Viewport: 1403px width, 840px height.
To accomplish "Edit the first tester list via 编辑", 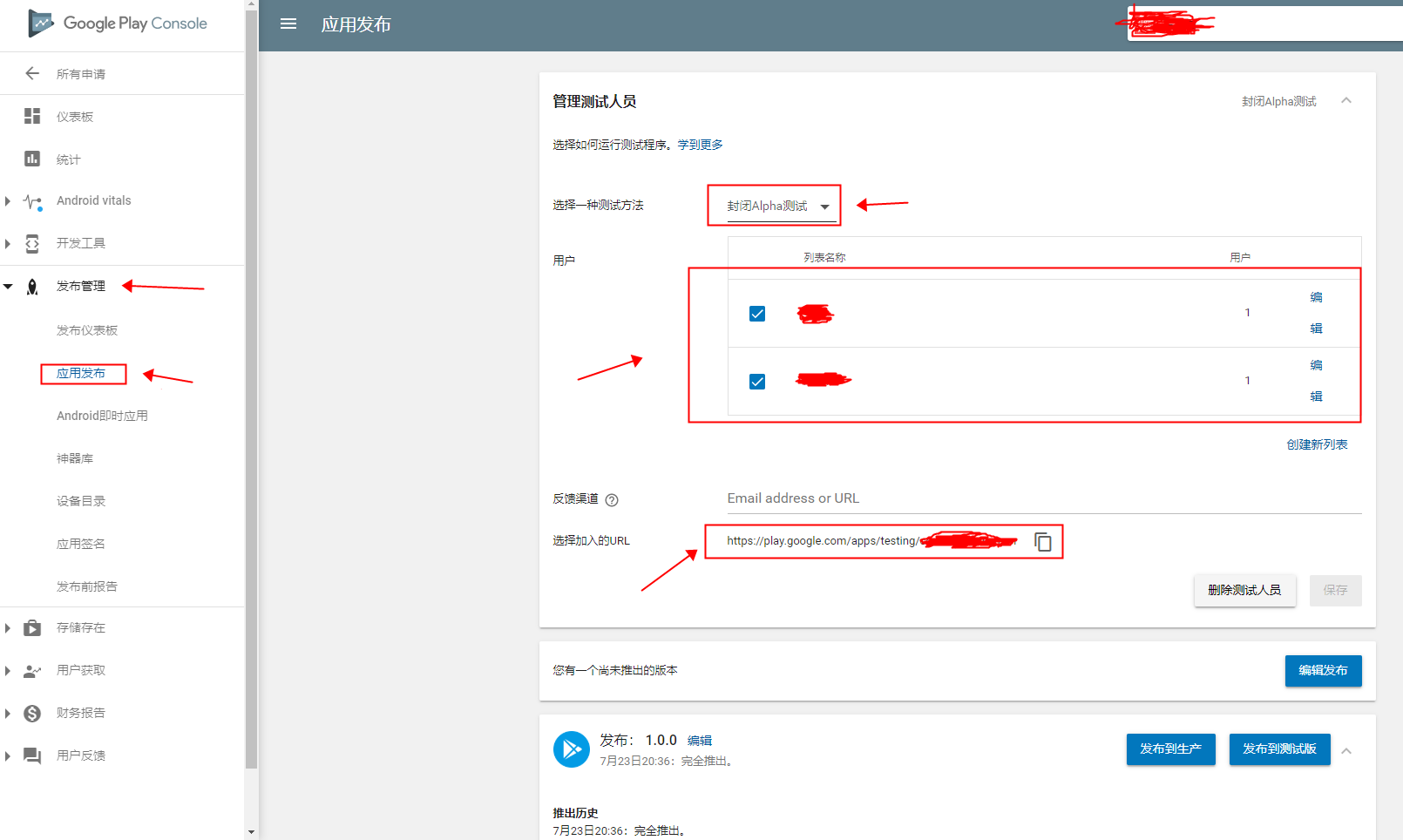I will tap(1316, 313).
